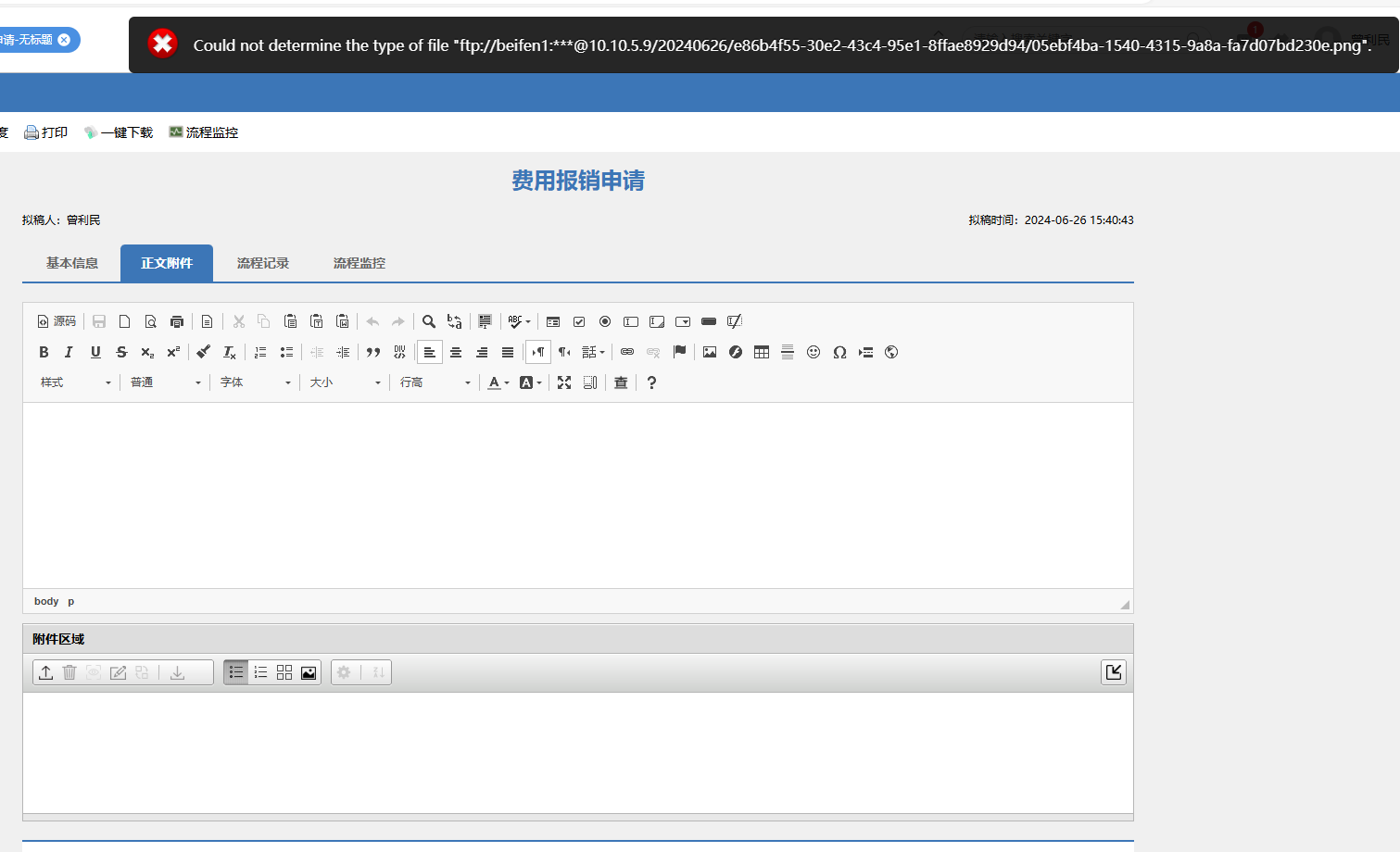The image size is (1400, 852).
Task: Toggle Subscript formatting
Action: pyautogui.click(x=147, y=352)
